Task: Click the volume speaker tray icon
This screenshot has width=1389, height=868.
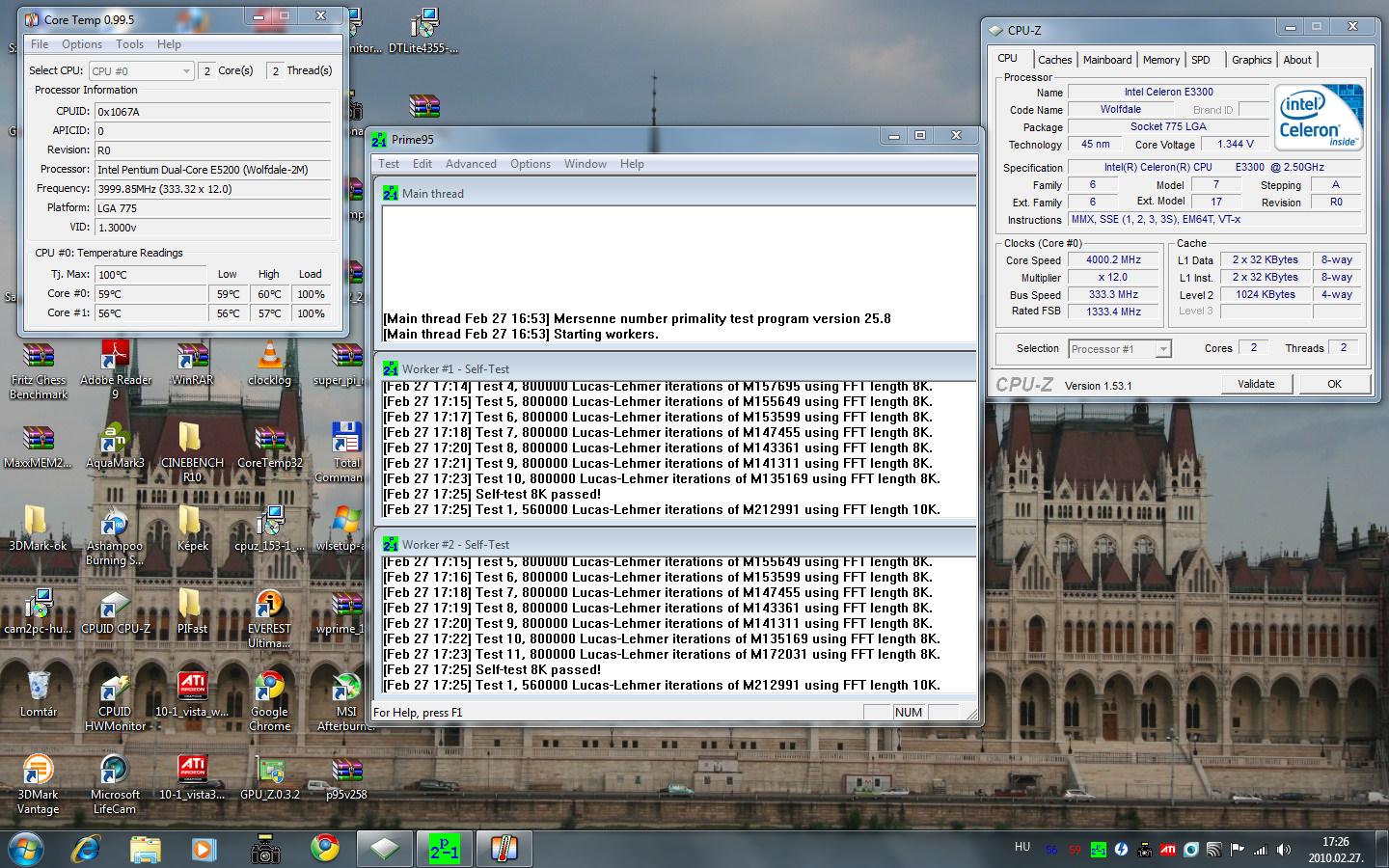Action: (x=1283, y=850)
